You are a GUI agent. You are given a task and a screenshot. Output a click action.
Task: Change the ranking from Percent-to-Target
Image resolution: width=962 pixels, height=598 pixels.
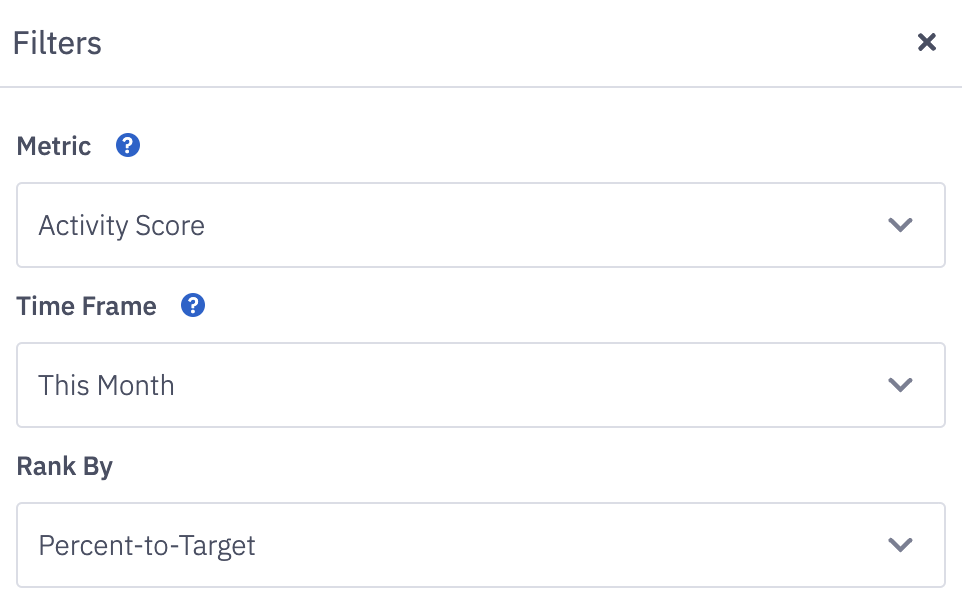click(480, 545)
